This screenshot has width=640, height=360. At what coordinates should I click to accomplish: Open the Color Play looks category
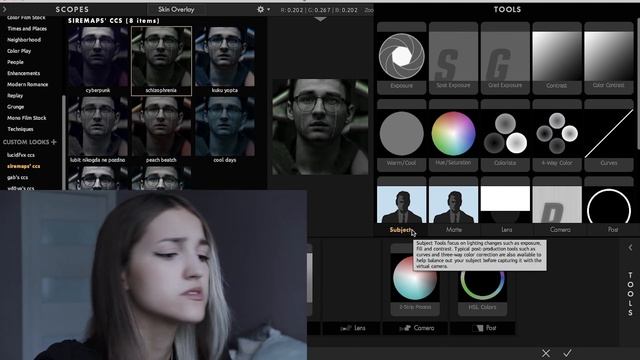tap(19, 51)
